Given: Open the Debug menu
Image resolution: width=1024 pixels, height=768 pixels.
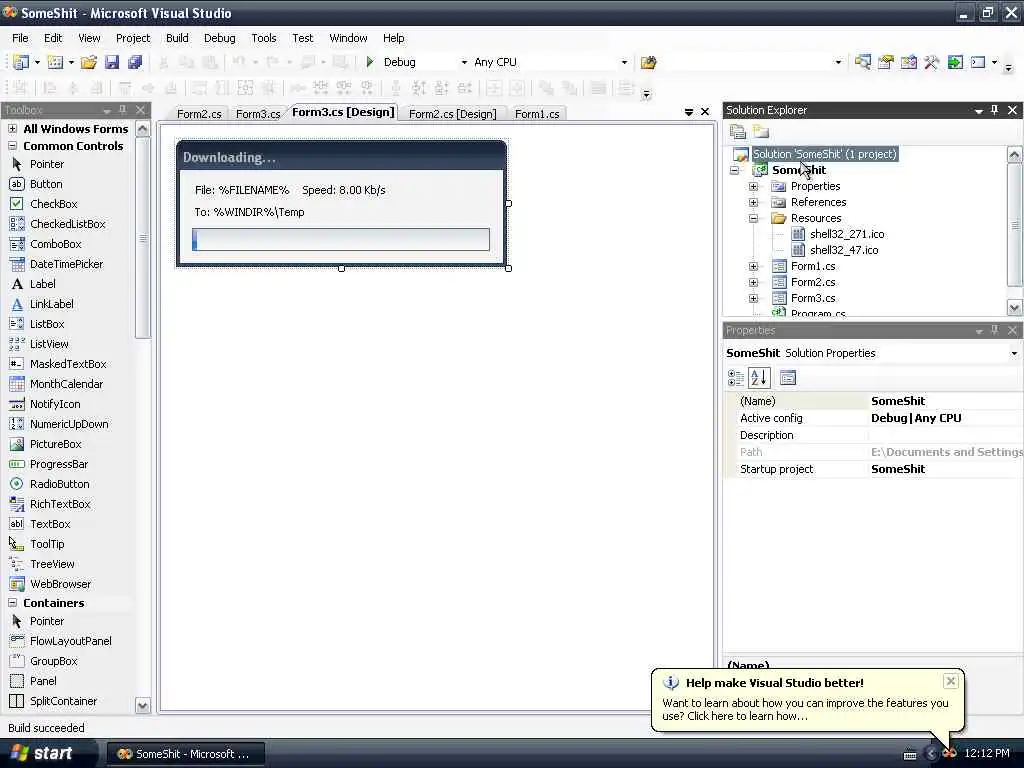Looking at the screenshot, I should click(x=219, y=38).
